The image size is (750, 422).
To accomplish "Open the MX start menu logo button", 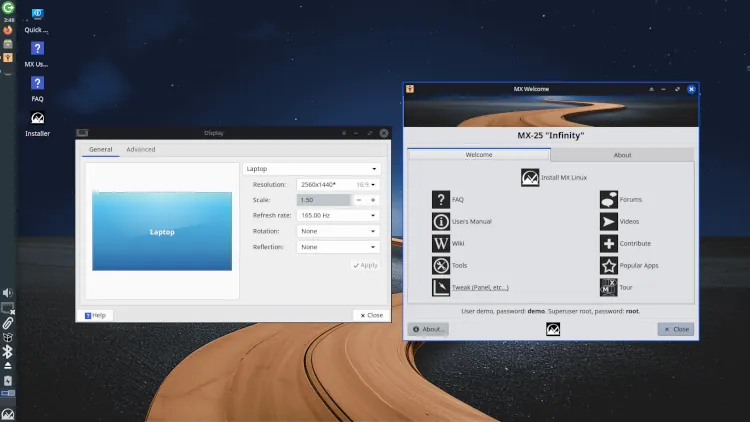I will pos(8,414).
